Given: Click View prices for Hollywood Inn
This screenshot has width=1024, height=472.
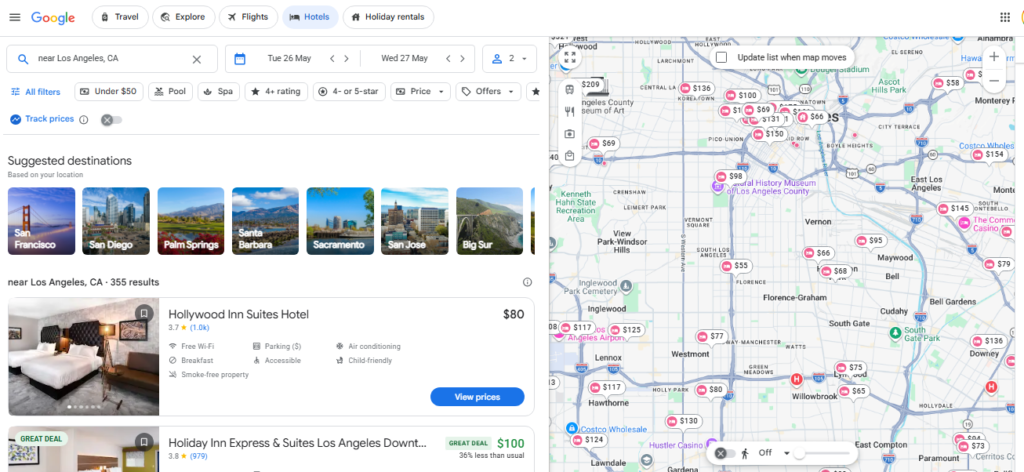Looking at the screenshot, I should pyautogui.click(x=477, y=397).
